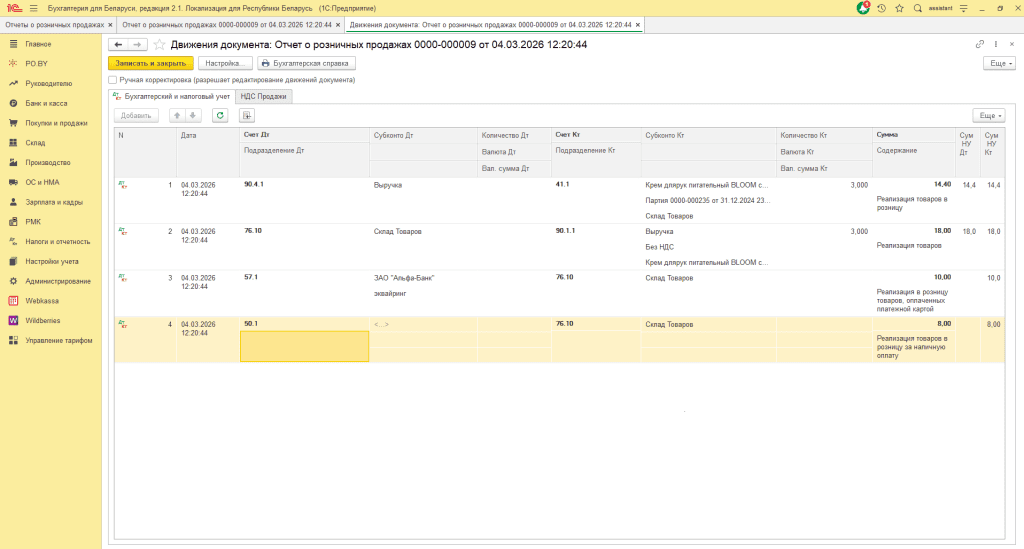Enable Ручная корректировка checkbox
This screenshot has height=549, width=1024.
tap(113, 79)
